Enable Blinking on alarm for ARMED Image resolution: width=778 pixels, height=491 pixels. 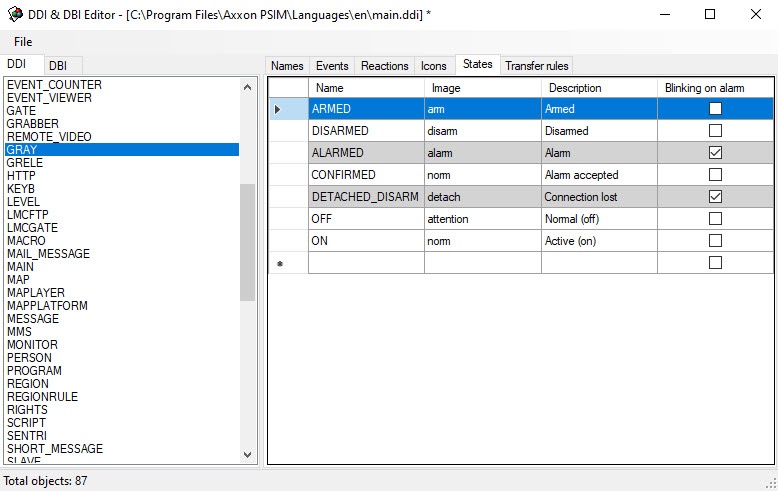(x=715, y=109)
